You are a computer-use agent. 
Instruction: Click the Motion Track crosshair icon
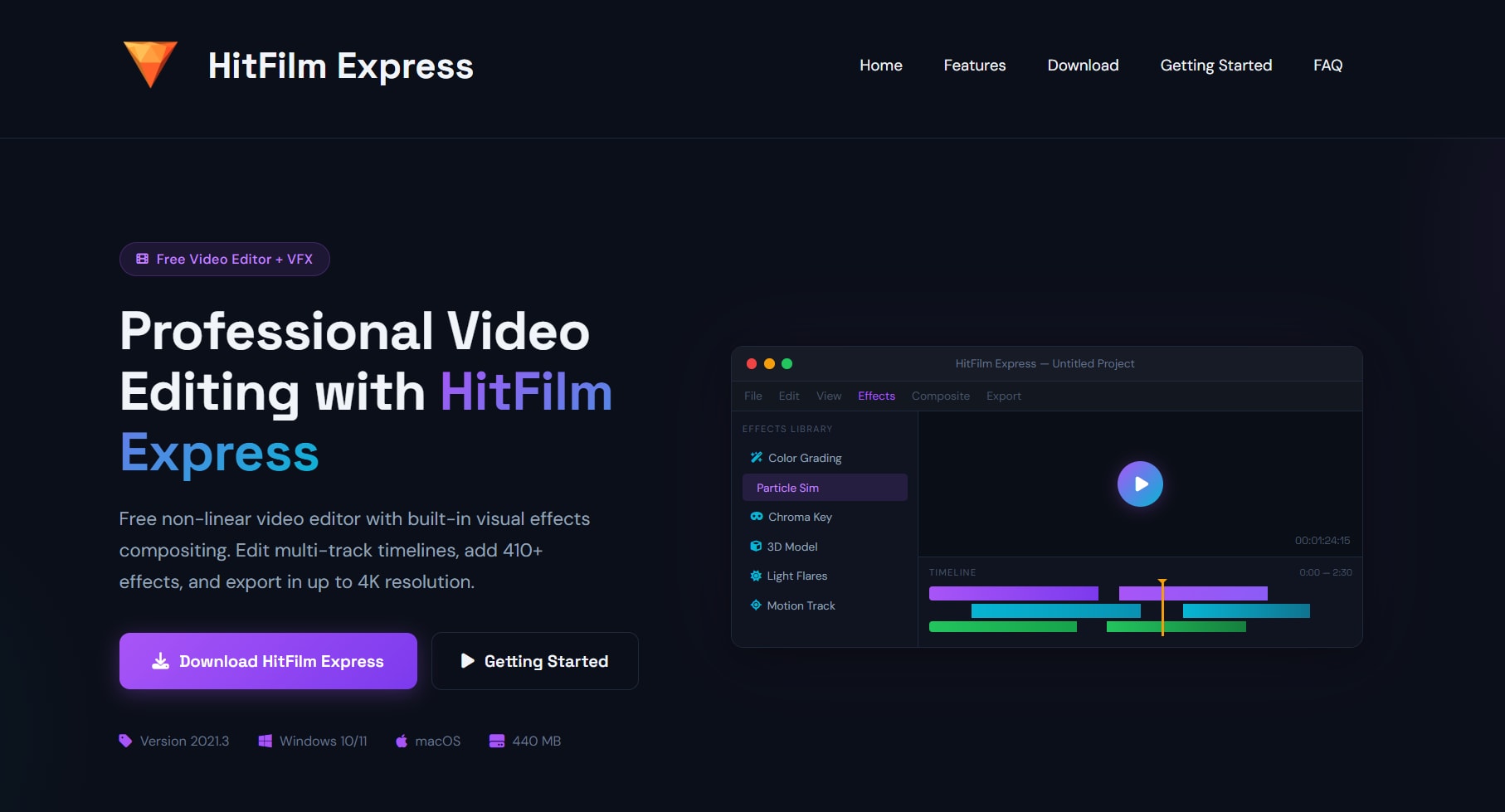pyautogui.click(x=756, y=605)
